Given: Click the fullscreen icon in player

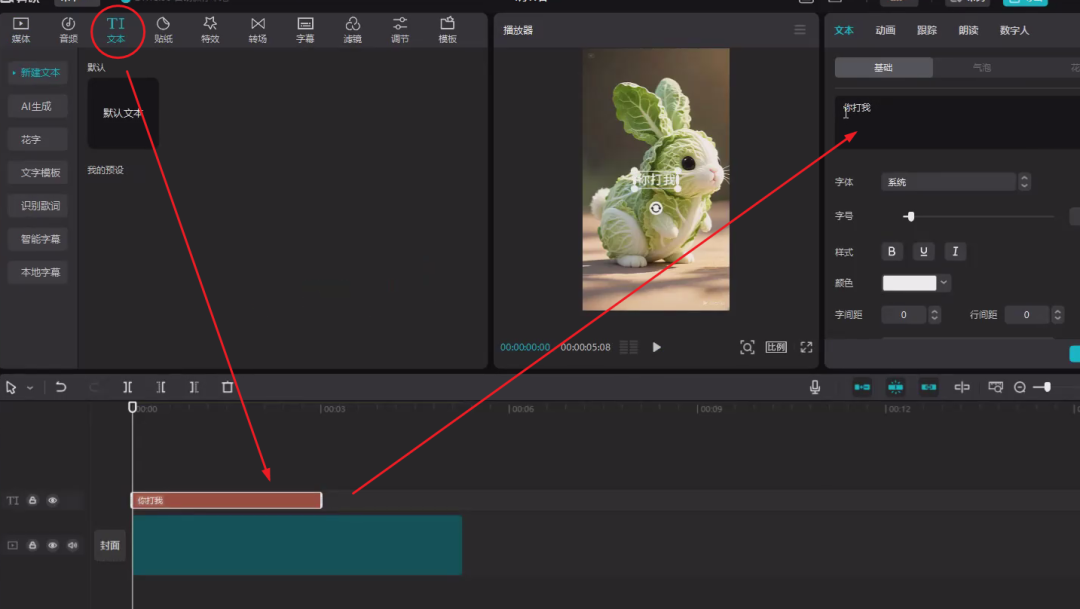Looking at the screenshot, I should point(806,347).
